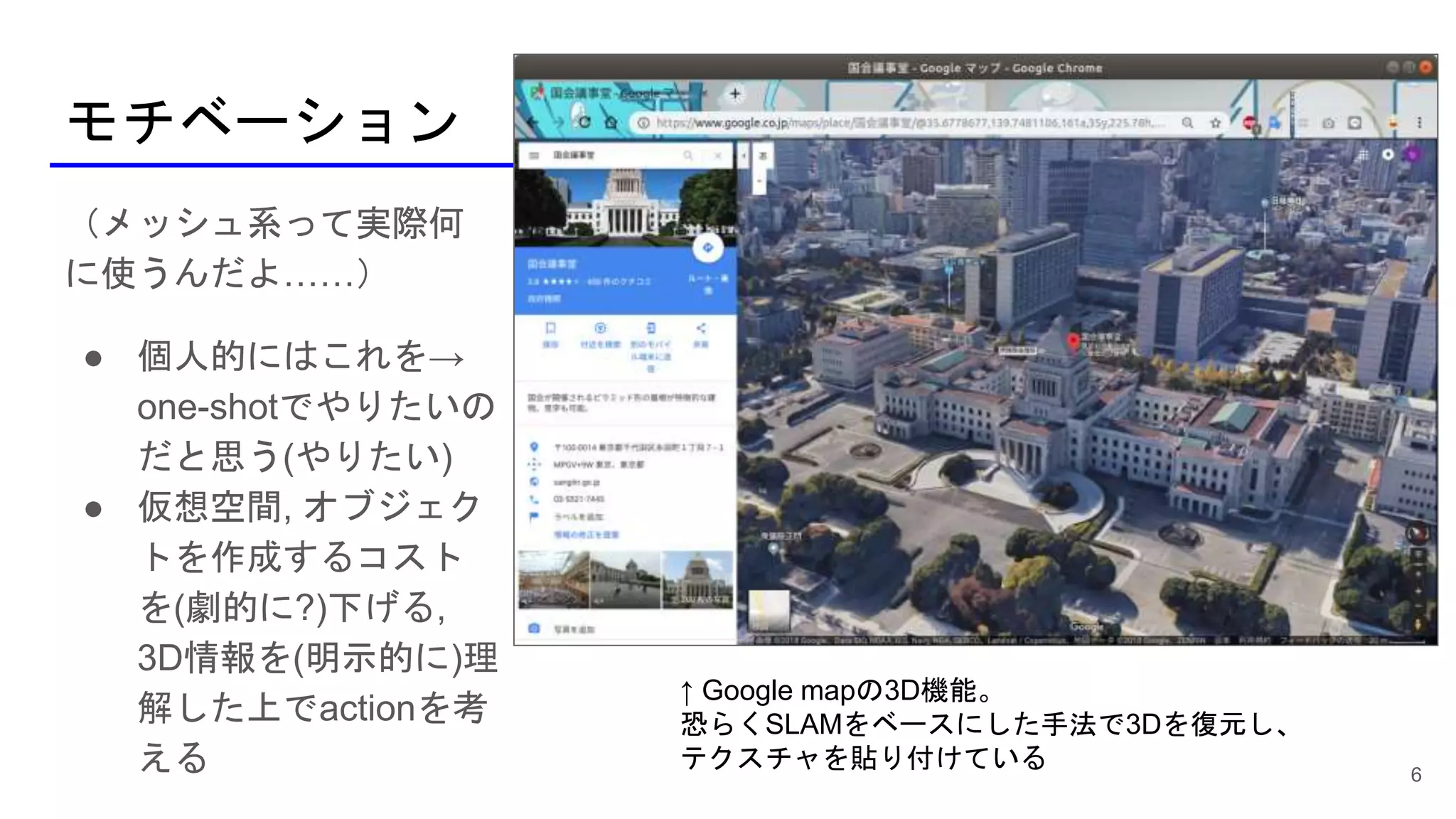1456x819 pixels.
Task: Click the search magnifier in Maps searchbox
Action: point(687,155)
